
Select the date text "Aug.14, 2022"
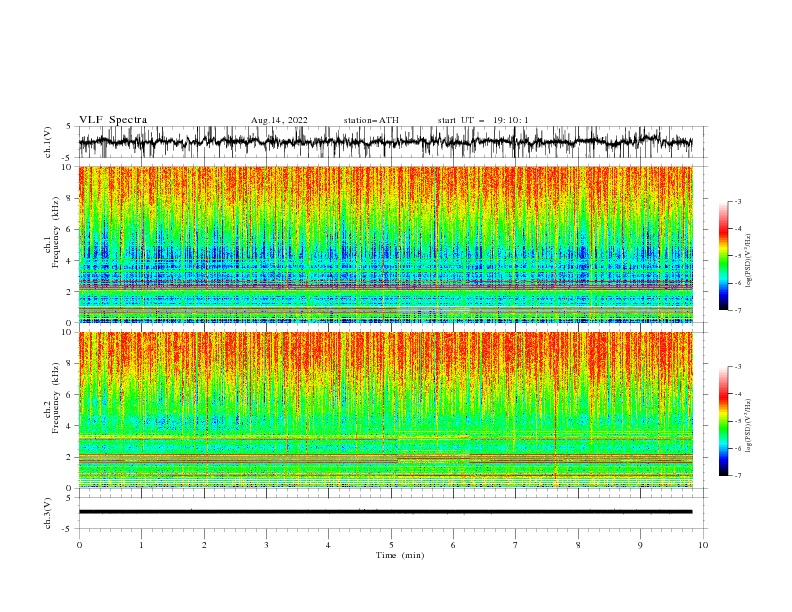click(x=279, y=120)
